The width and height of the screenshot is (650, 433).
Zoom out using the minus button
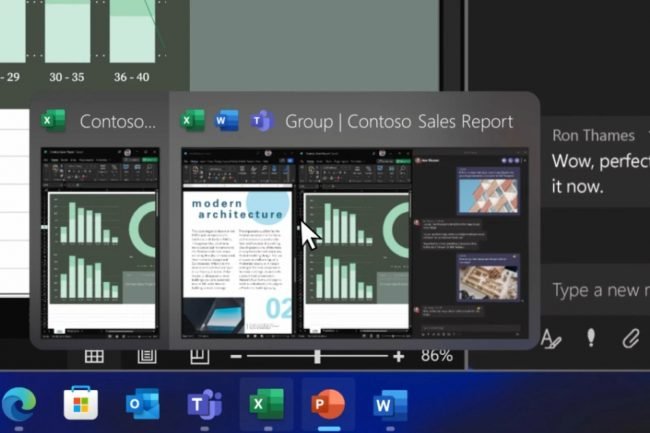click(x=236, y=356)
